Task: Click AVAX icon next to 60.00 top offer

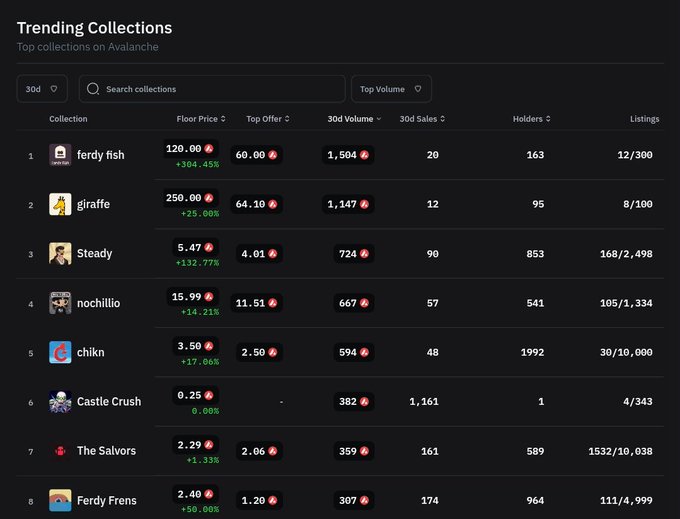Action: click(x=272, y=155)
